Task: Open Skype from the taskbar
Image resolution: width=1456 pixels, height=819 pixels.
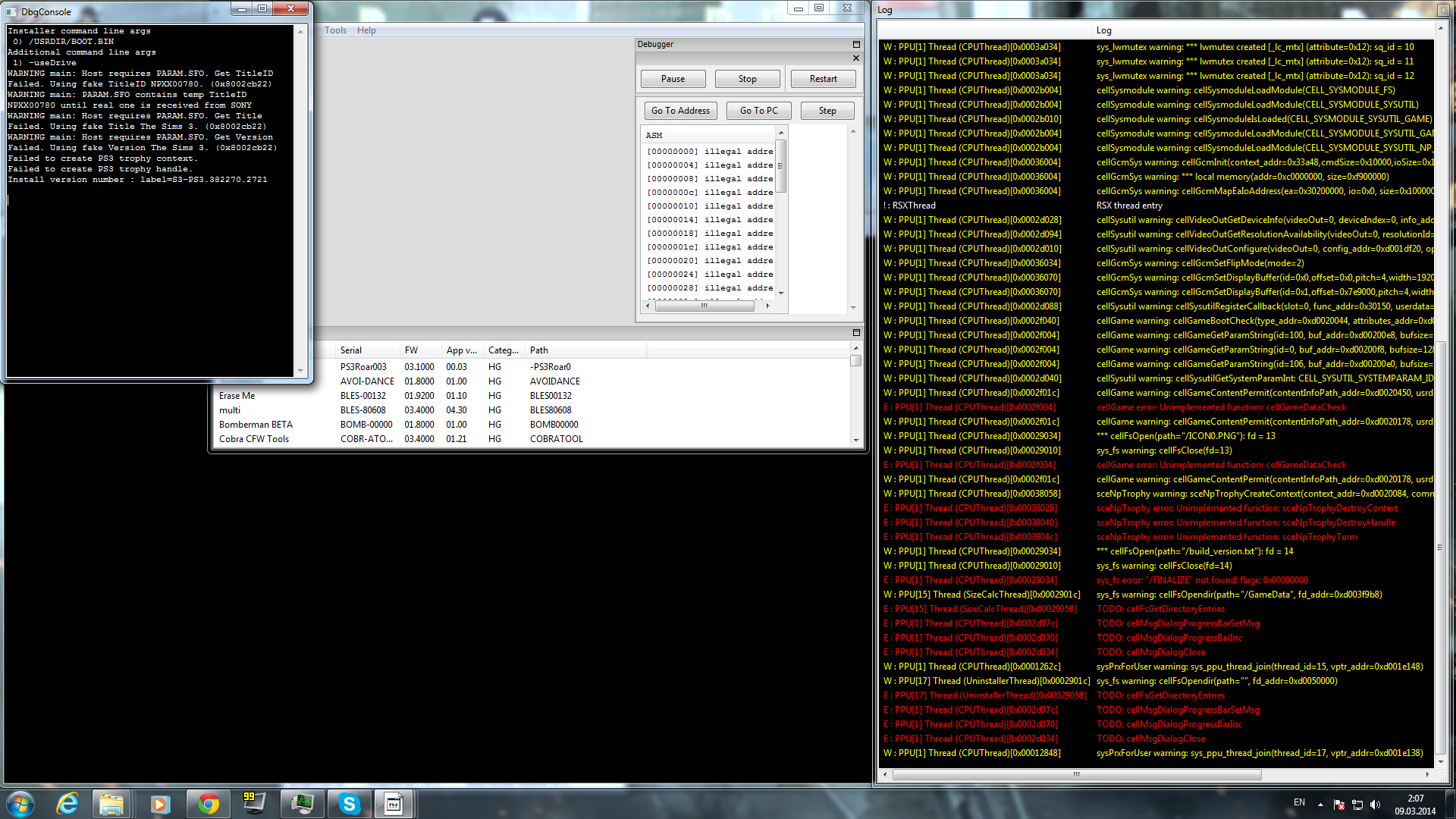Action: pyautogui.click(x=349, y=804)
